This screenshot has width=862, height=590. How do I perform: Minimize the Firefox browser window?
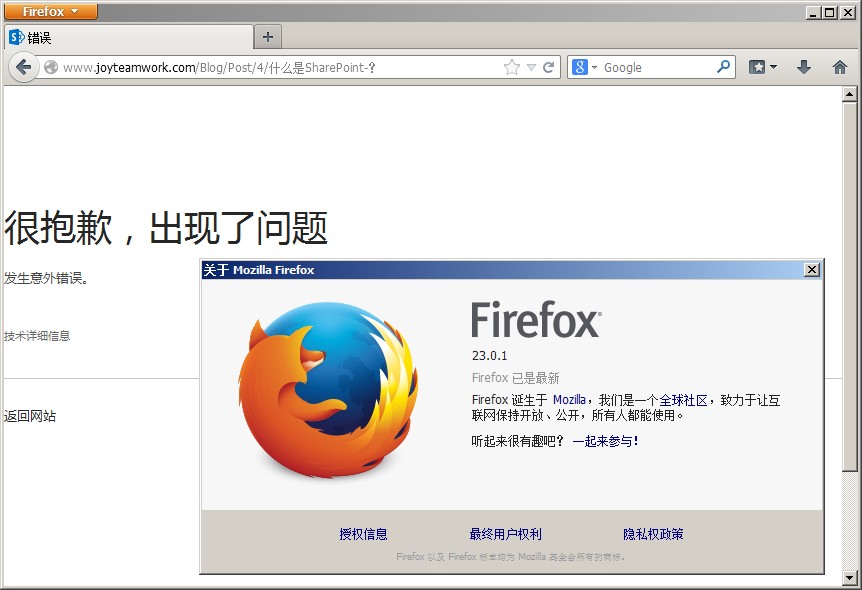point(813,12)
